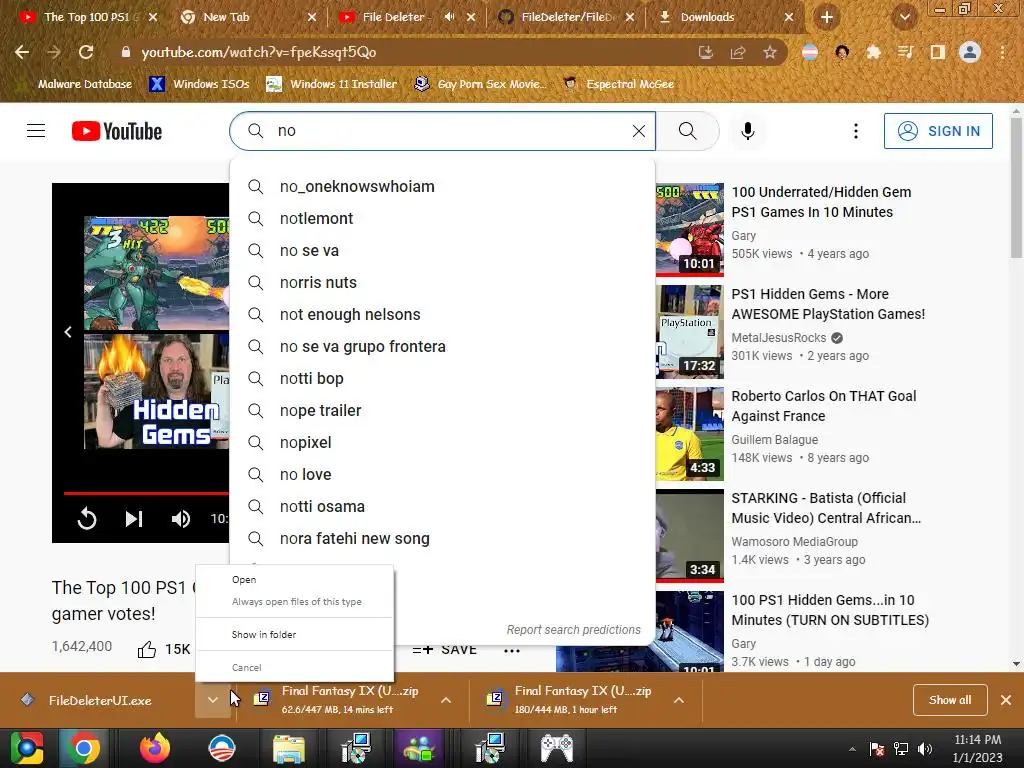Open the browser extensions puzzle icon
The height and width of the screenshot is (768, 1024).
pos(874,52)
